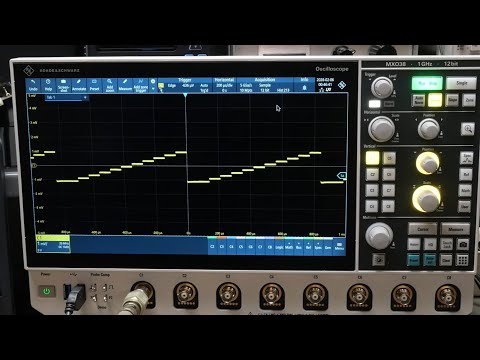The width and height of the screenshot is (480, 360).
Task: Open the Measure tool in the toolbar
Action: pos(125,85)
